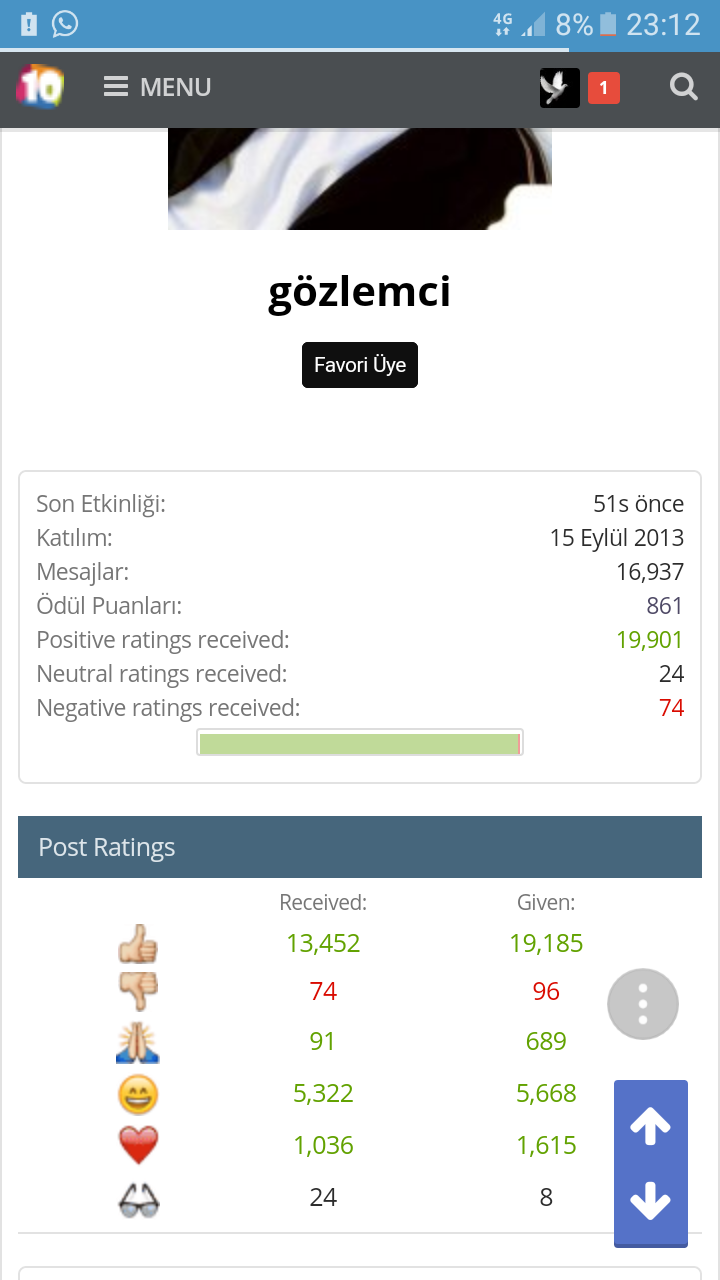Viewport: 720px width, 1280px height.
Task: Click the grinning face rating icon
Action: click(x=138, y=1094)
